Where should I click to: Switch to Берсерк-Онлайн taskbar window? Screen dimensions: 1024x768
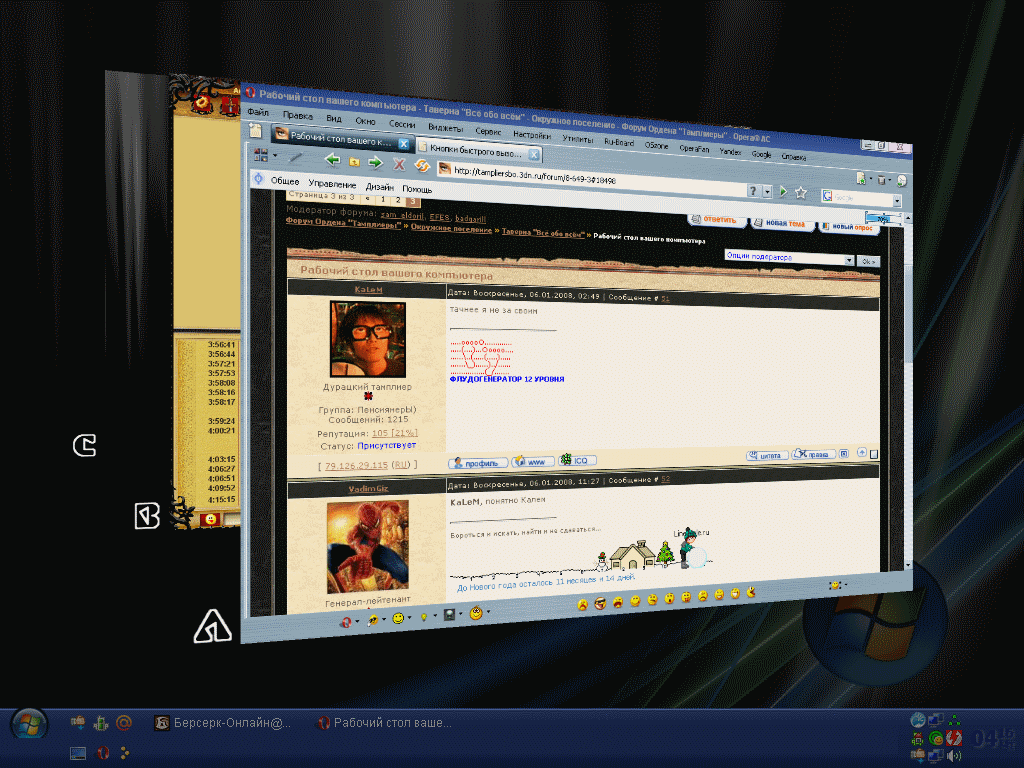[223, 723]
